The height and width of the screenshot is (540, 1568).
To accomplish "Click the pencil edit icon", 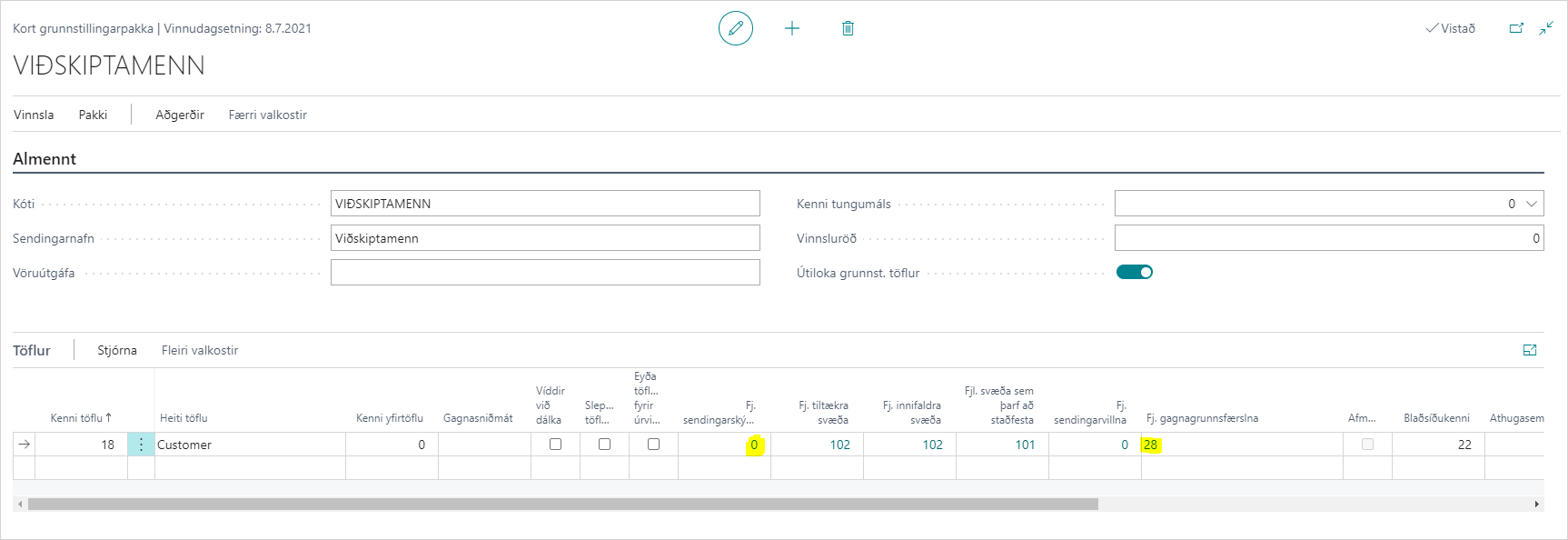I will [x=735, y=28].
